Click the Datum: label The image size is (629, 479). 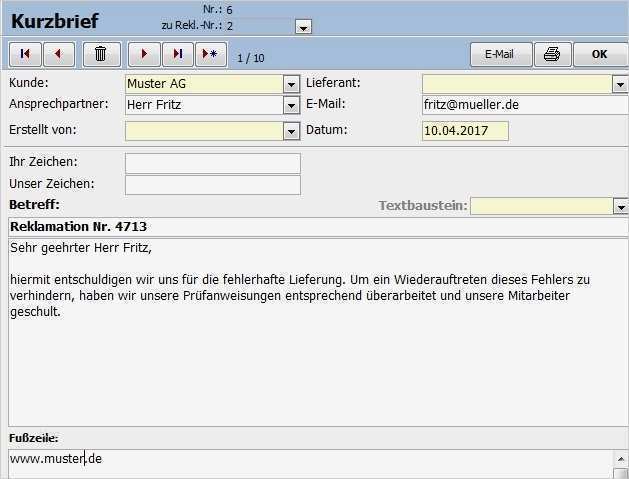(x=327, y=130)
